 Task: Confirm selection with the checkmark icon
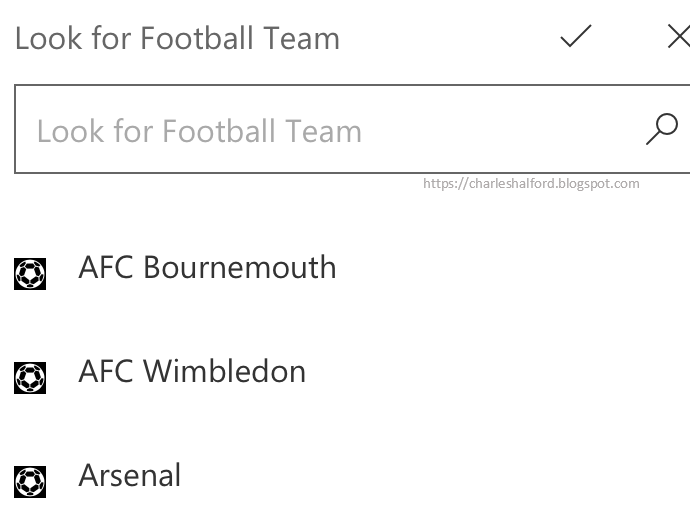coord(576,37)
